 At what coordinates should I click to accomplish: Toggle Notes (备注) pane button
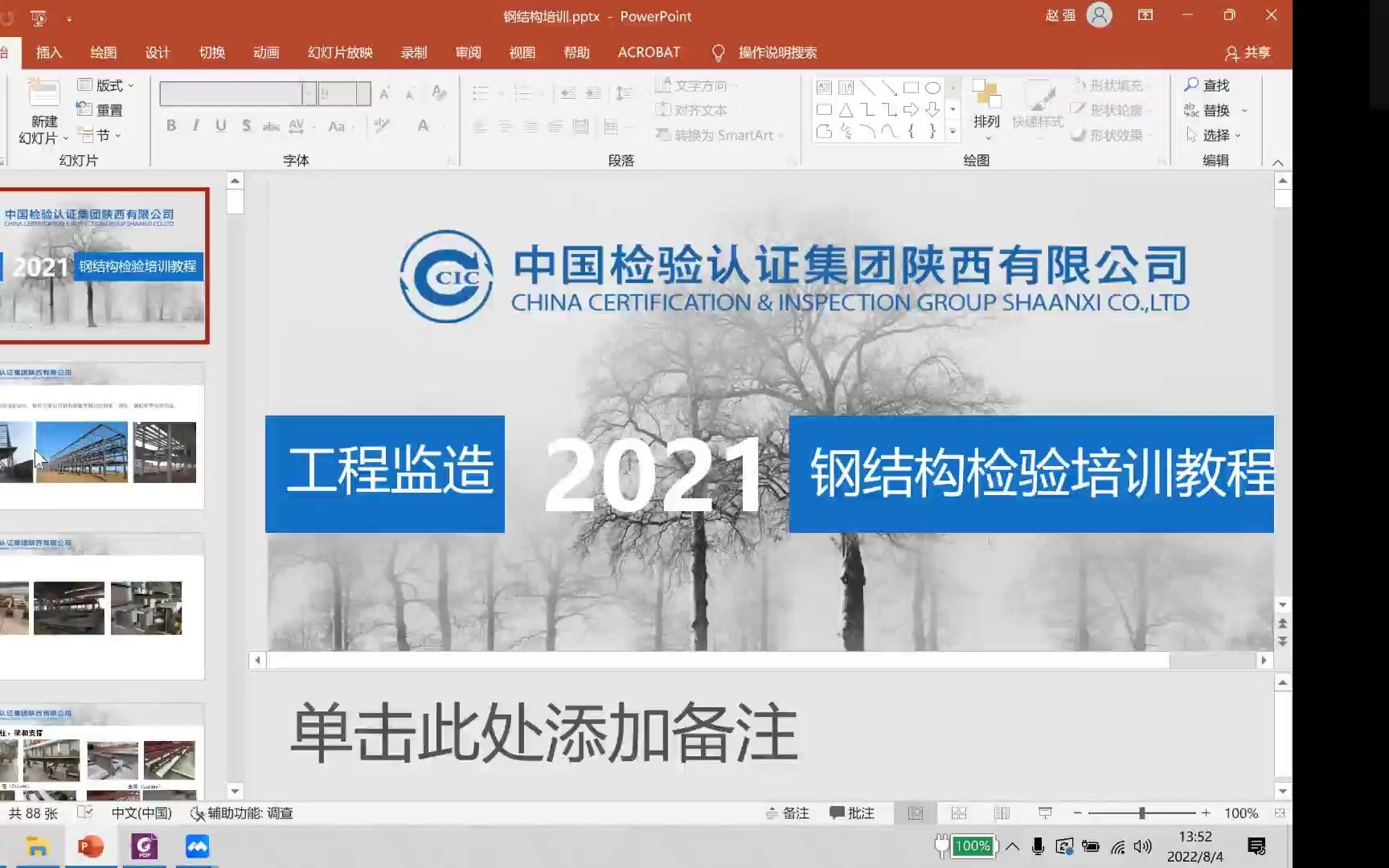(787, 813)
